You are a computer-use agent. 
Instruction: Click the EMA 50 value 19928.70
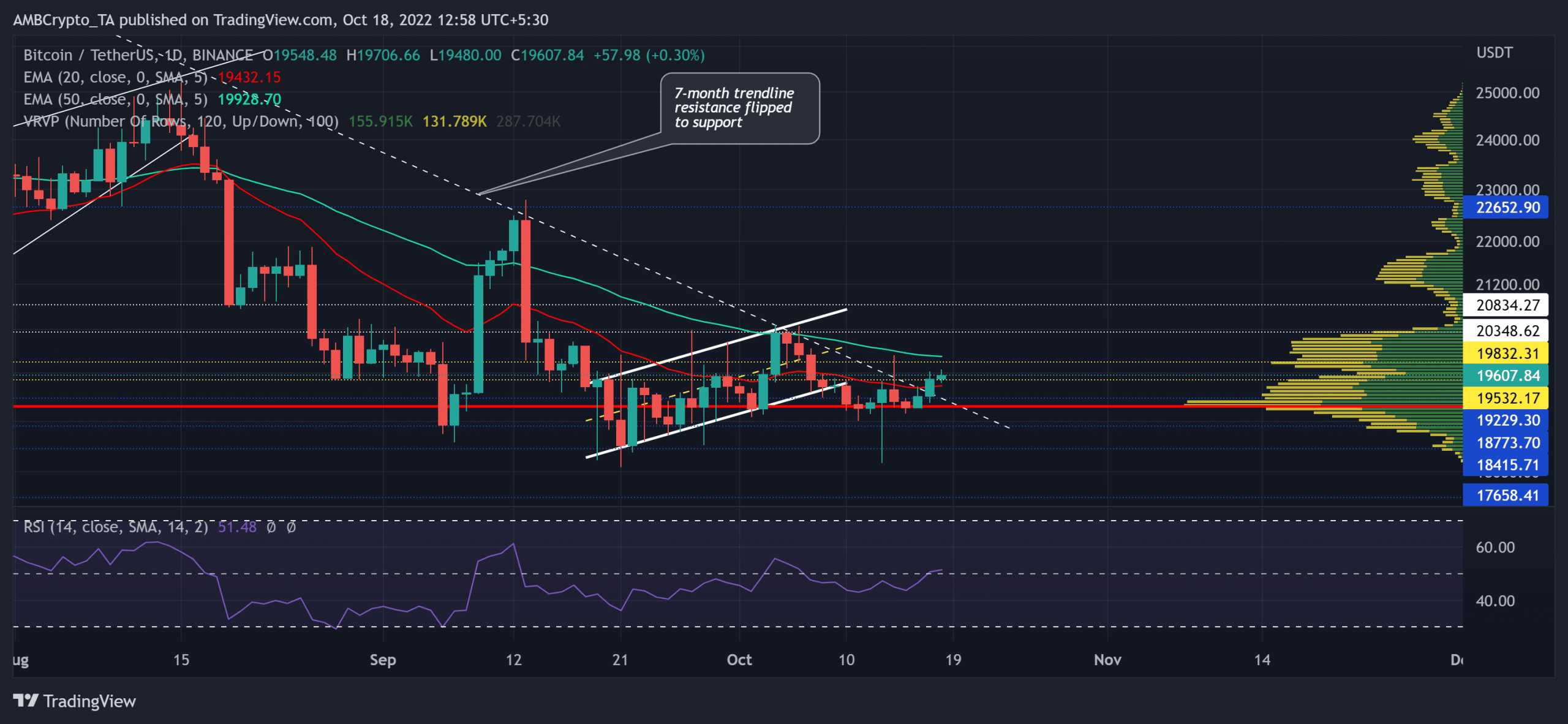tap(249, 99)
